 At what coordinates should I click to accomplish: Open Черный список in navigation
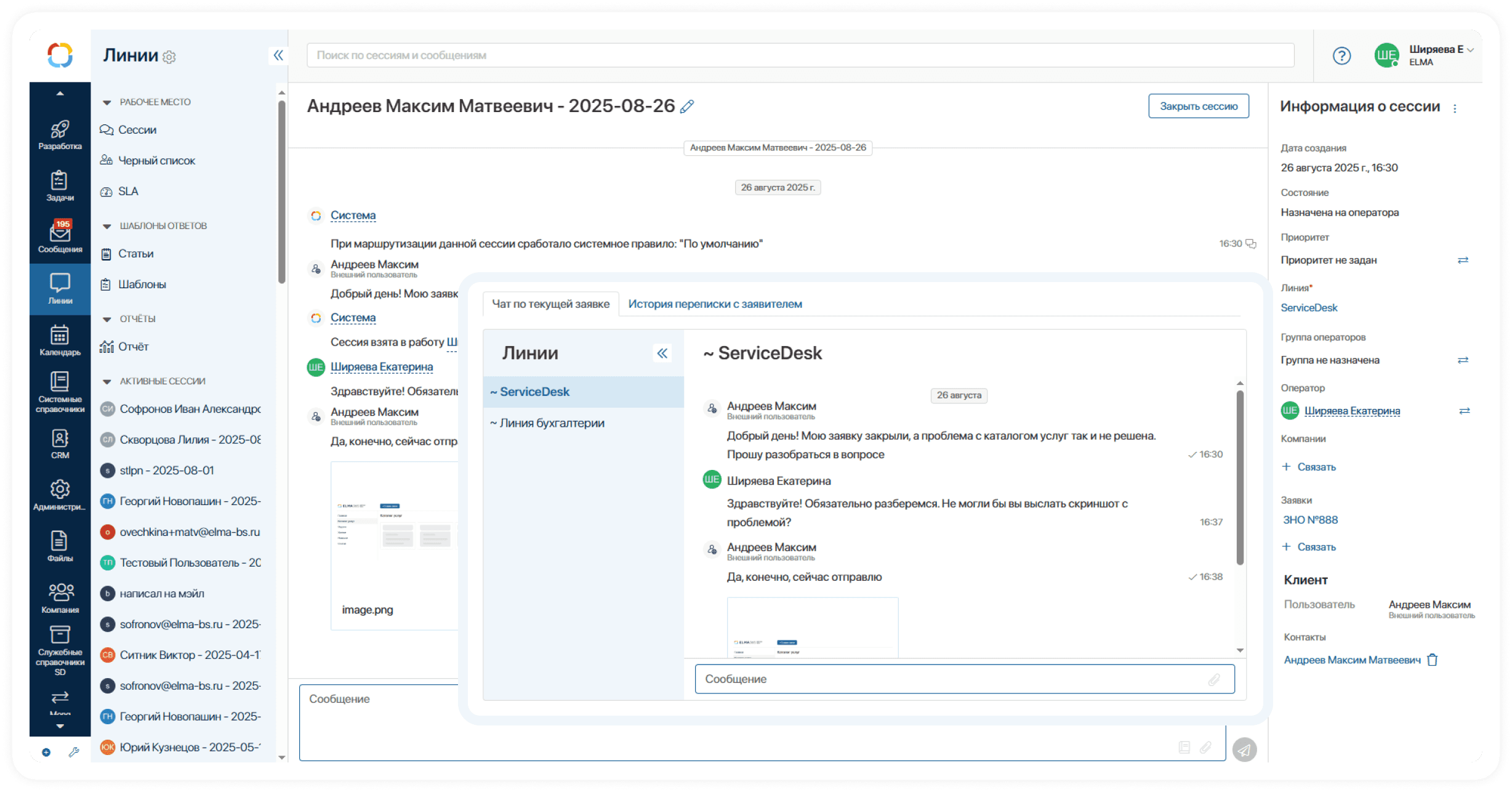(x=147, y=161)
